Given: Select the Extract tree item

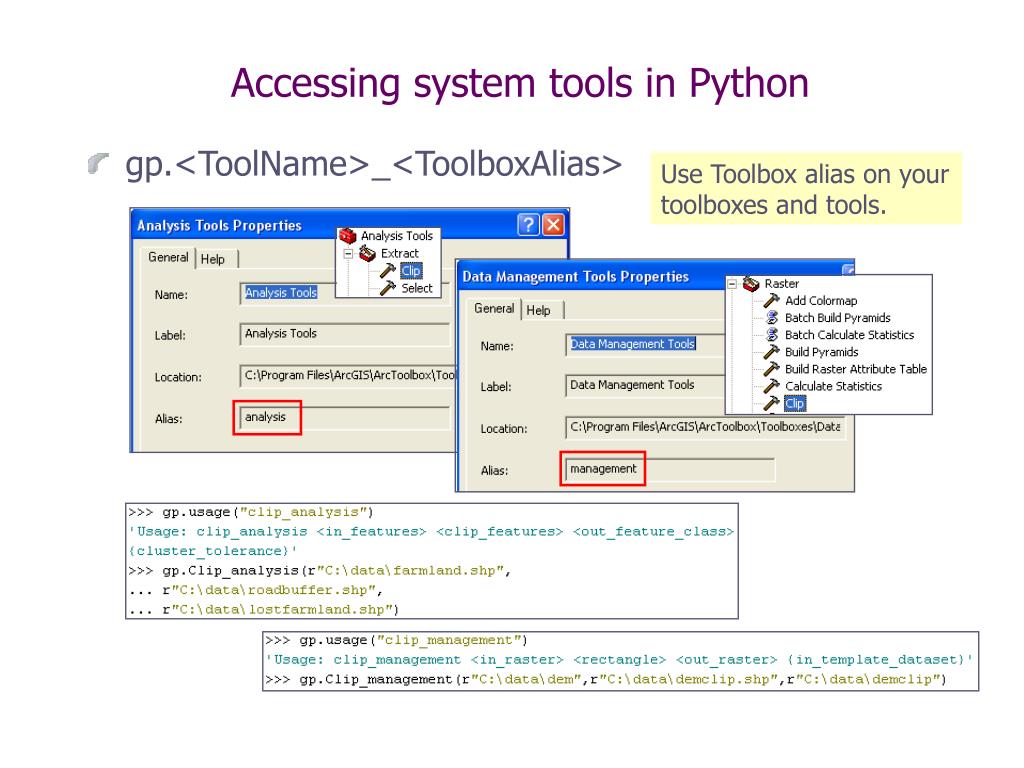Looking at the screenshot, I should tap(399, 253).
